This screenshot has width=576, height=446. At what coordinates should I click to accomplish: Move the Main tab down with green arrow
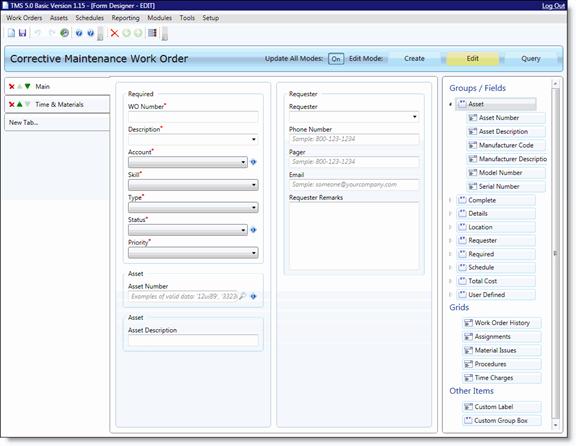click(x=28, y=87)
